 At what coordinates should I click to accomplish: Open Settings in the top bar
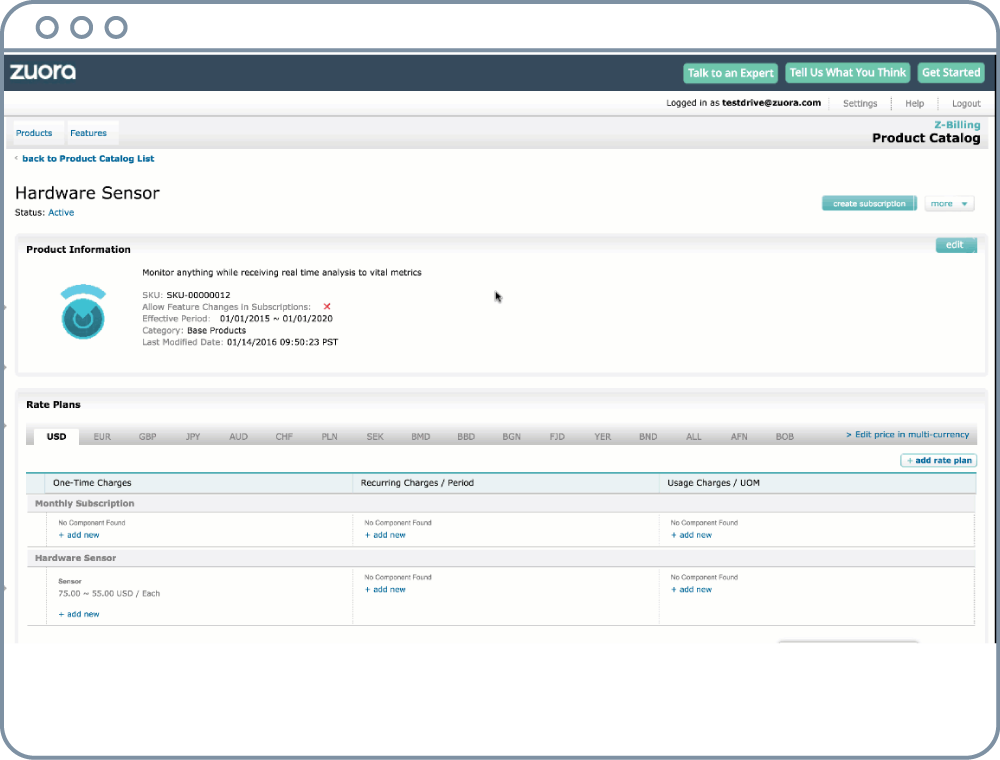860,103
